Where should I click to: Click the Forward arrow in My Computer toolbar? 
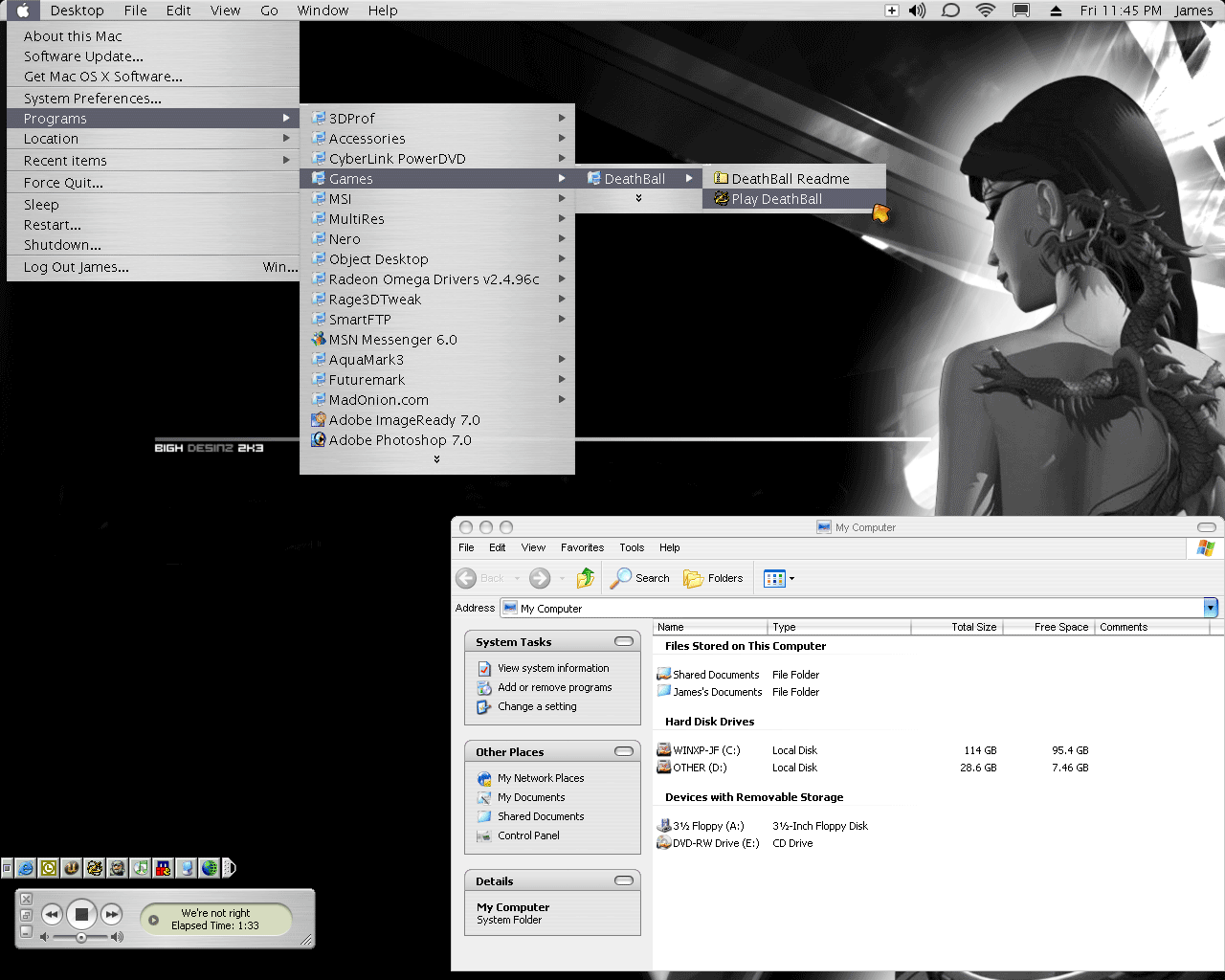click(540, 578)
